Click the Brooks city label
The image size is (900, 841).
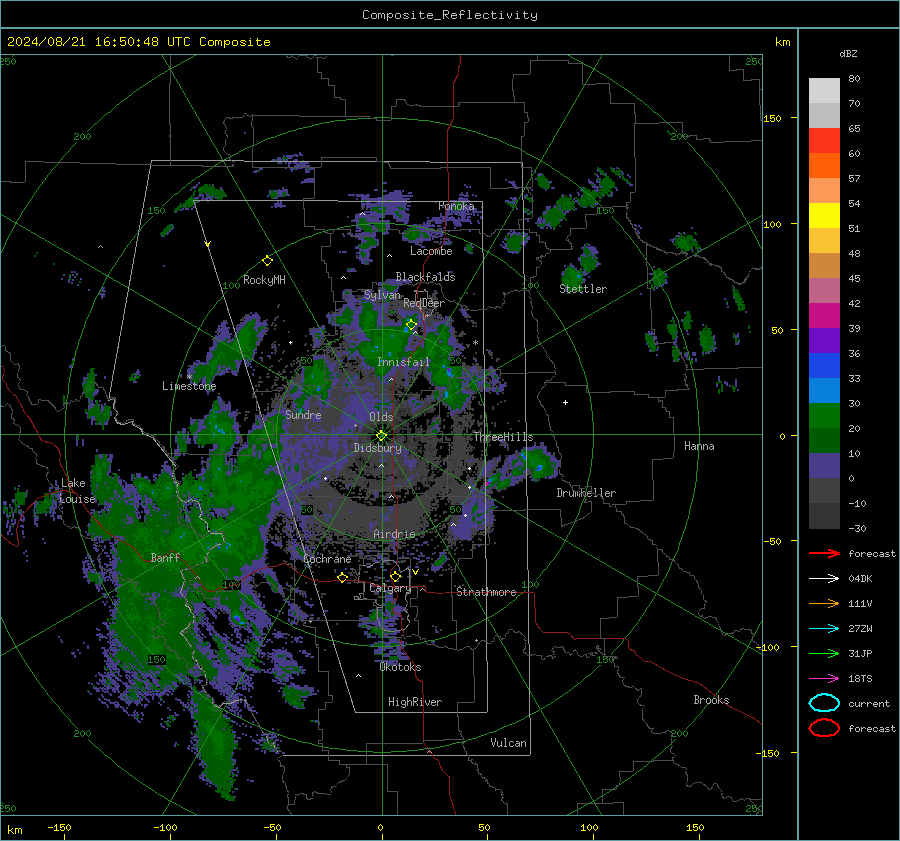(x=711, y=700)
